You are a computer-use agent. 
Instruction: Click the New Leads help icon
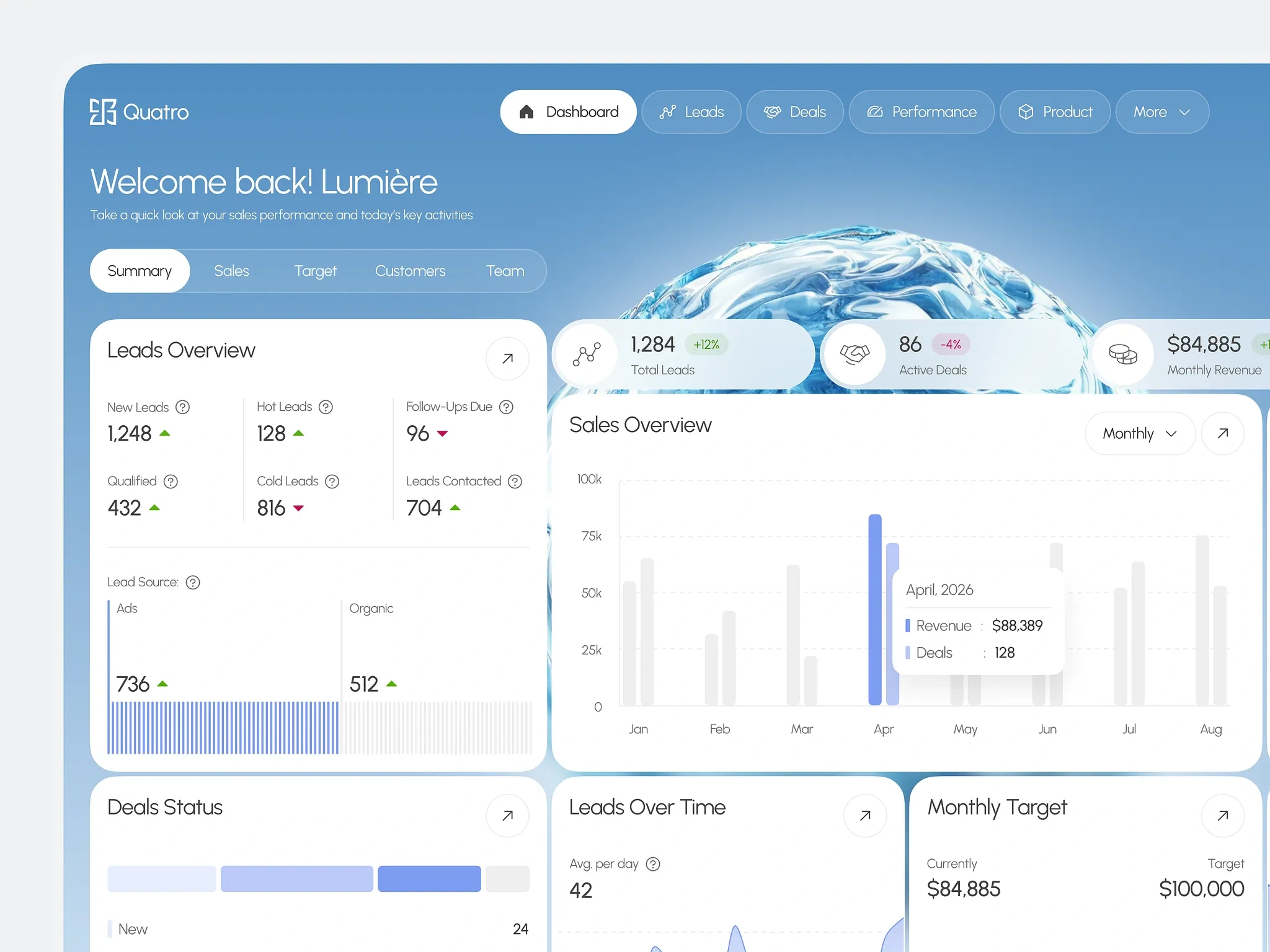pyautogui.click(x=182, y=407)
